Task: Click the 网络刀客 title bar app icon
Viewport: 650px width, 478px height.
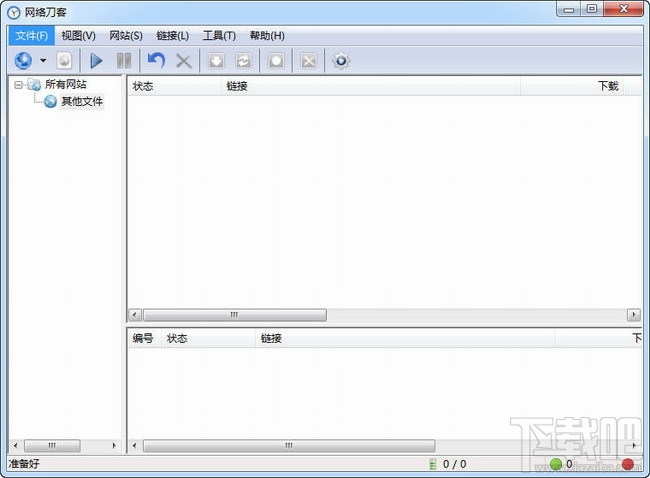Action: (x=13, y=12)
